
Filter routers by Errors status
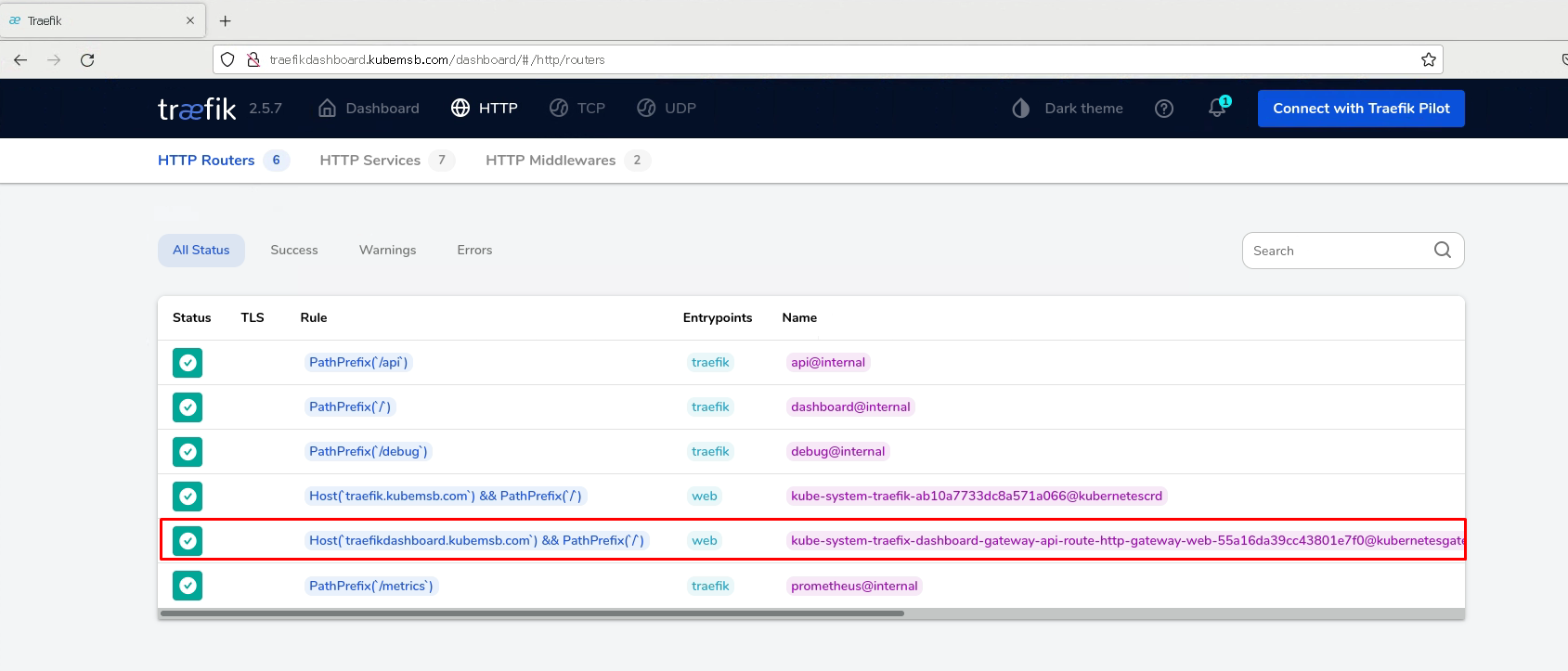point(474,251)
